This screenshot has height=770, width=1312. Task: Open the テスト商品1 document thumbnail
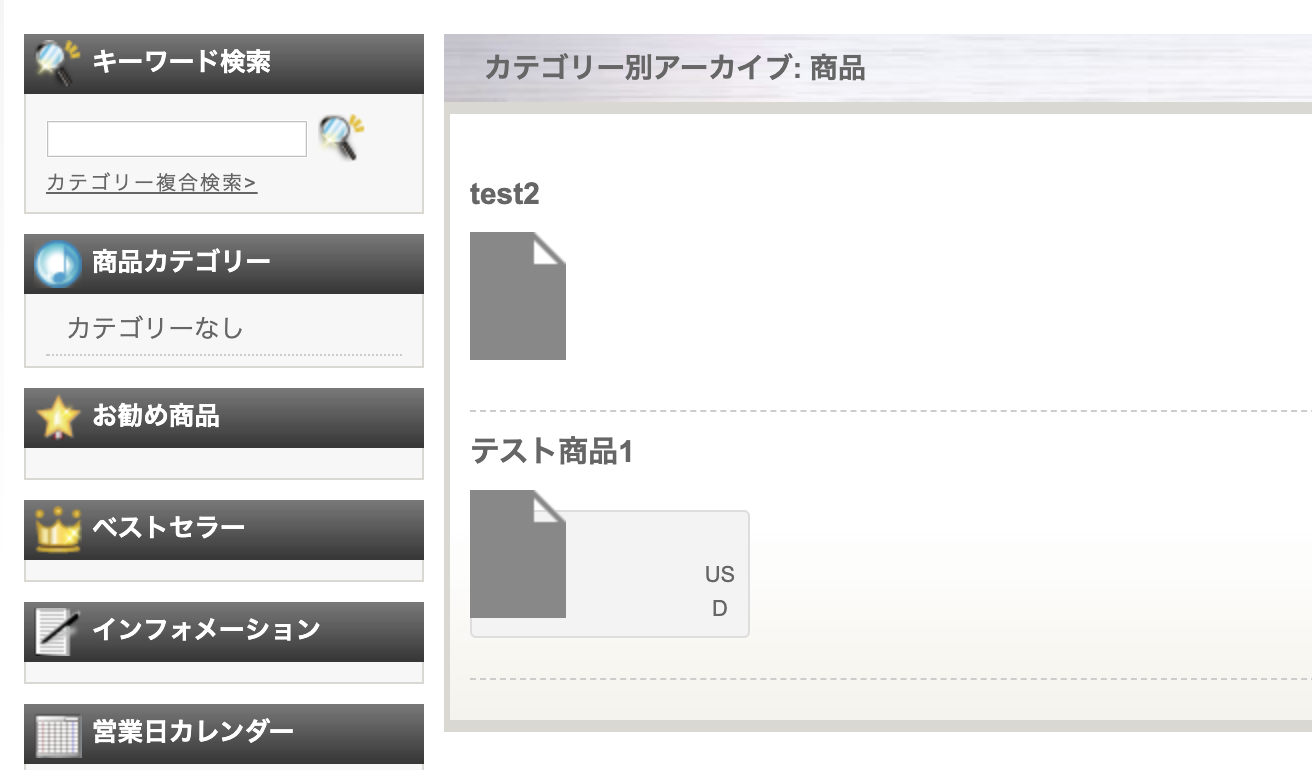518,554
